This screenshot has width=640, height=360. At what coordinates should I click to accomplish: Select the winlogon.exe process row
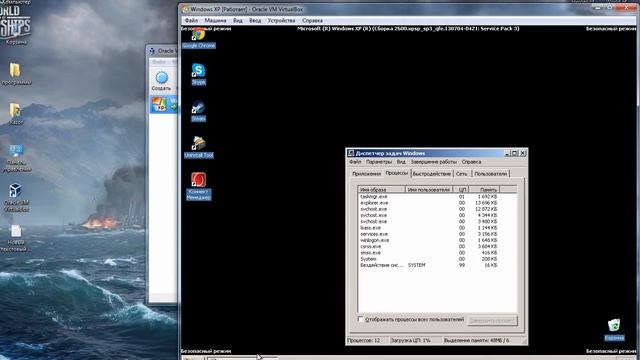coord(437,240)
